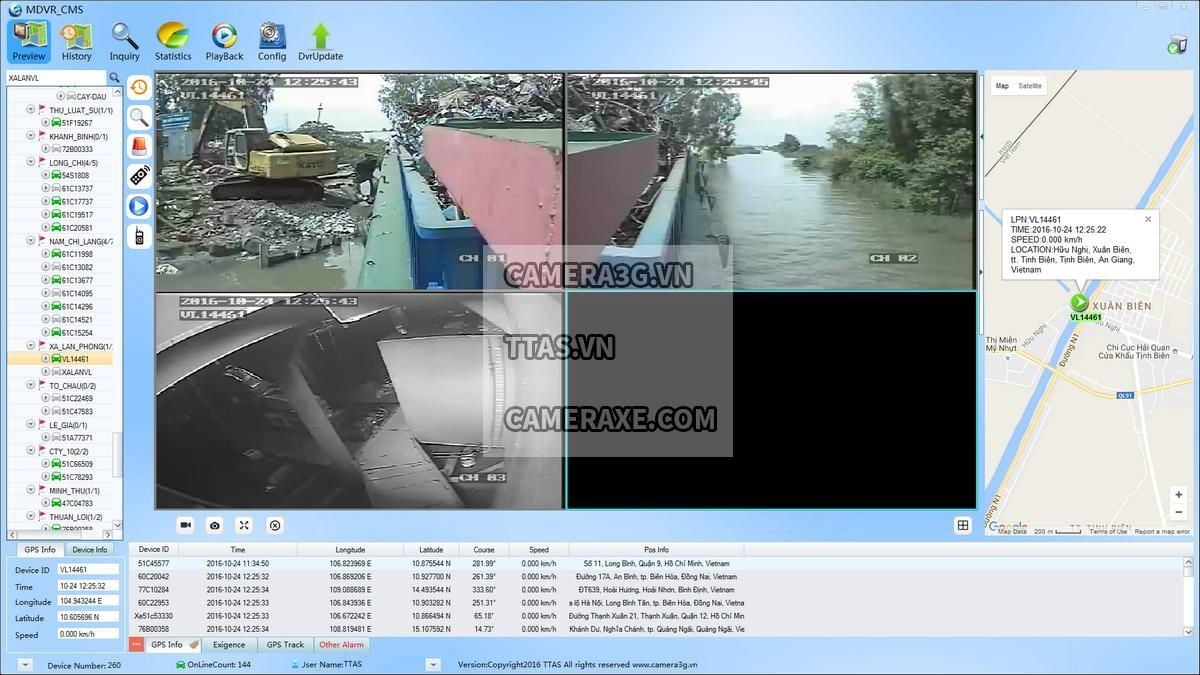Collapse the TO_CHAU(0/2) group
The width and height of the screenshot is (1200, 675).
click(31, 385)
